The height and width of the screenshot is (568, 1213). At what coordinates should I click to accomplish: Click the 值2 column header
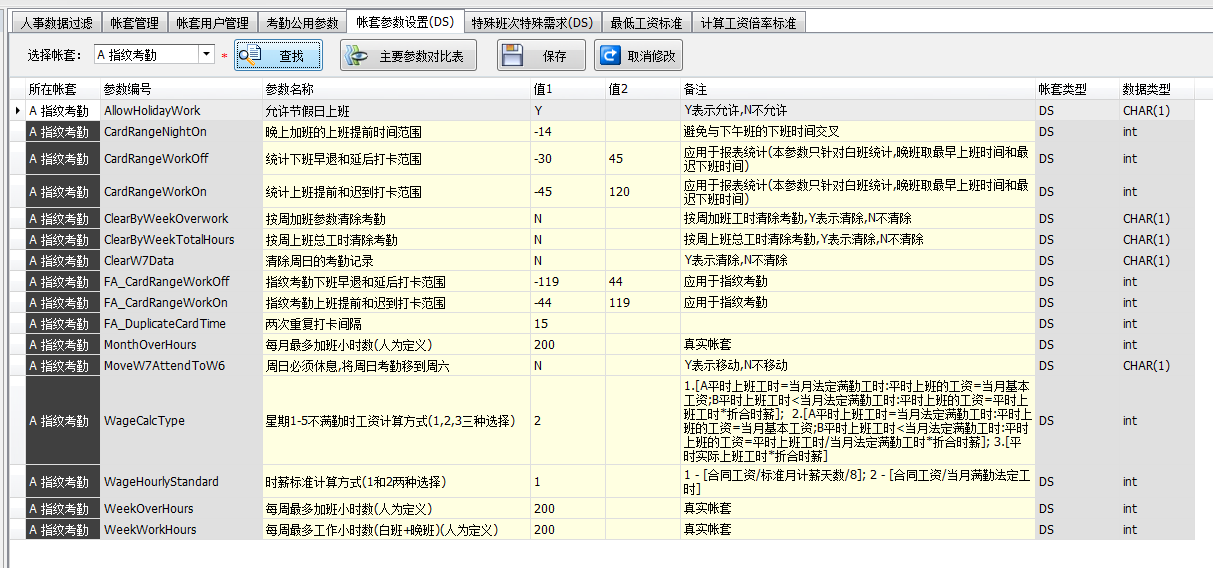(x=642, y=89)
